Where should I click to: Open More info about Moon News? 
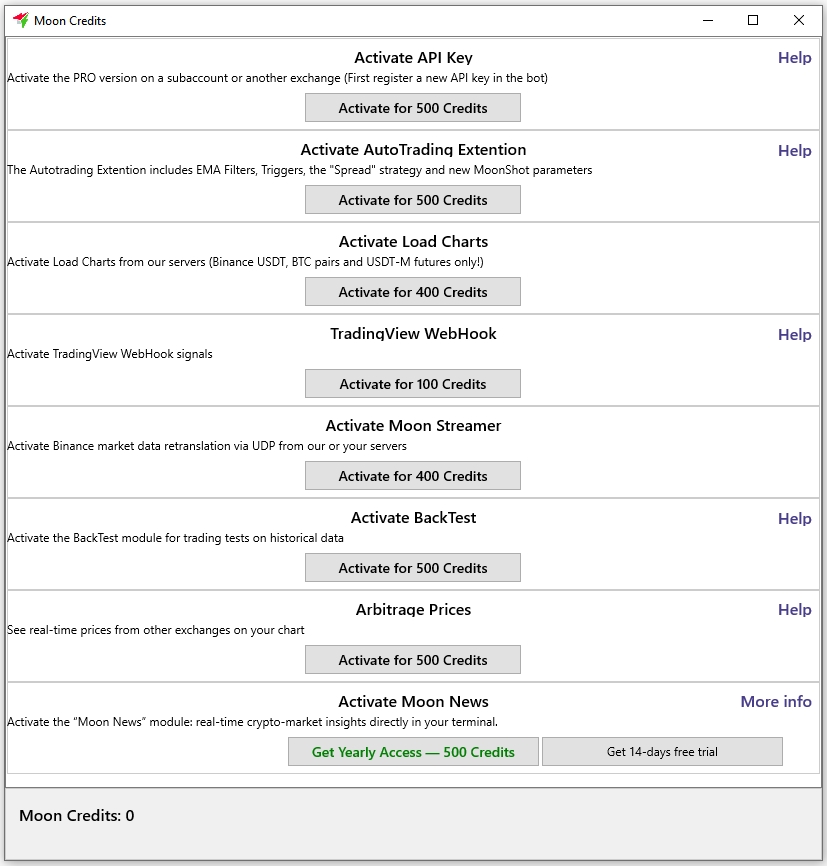776,701
